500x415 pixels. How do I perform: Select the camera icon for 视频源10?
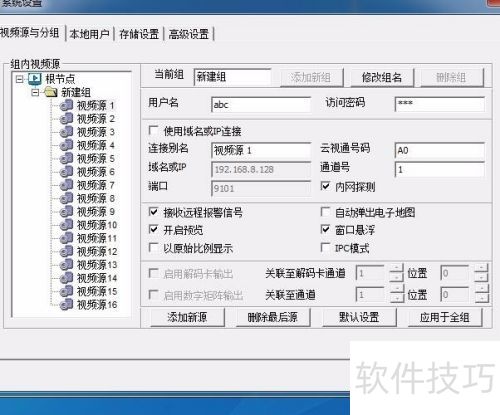[66, 225]
